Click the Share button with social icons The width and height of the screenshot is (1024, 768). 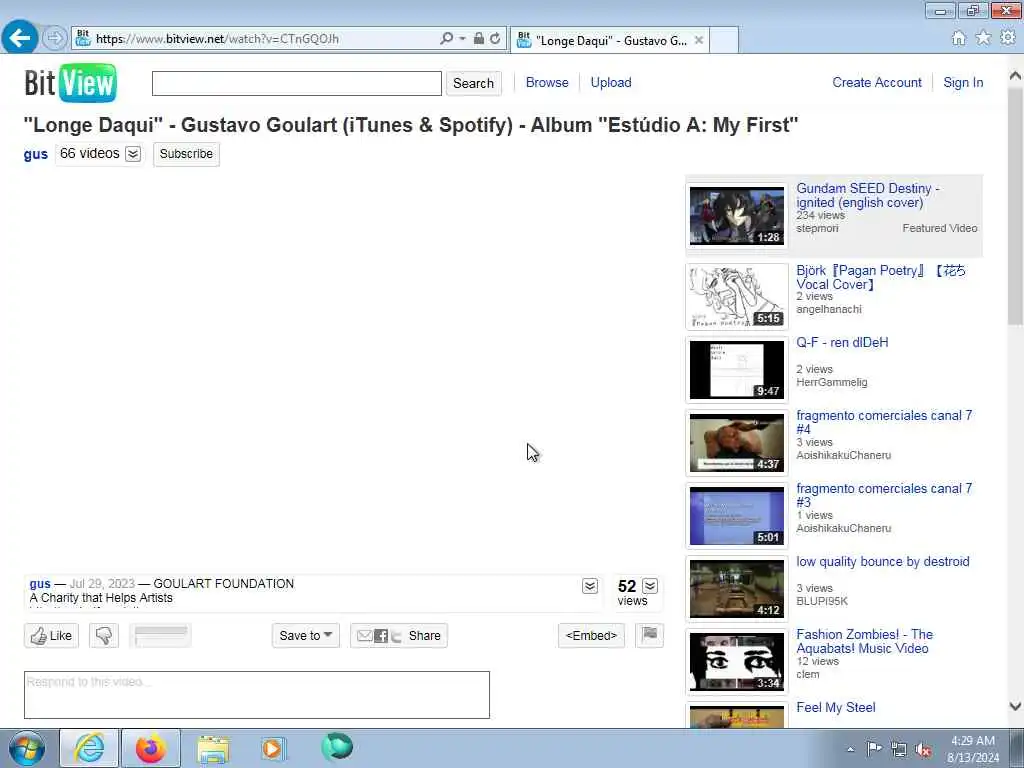(398, 635)
